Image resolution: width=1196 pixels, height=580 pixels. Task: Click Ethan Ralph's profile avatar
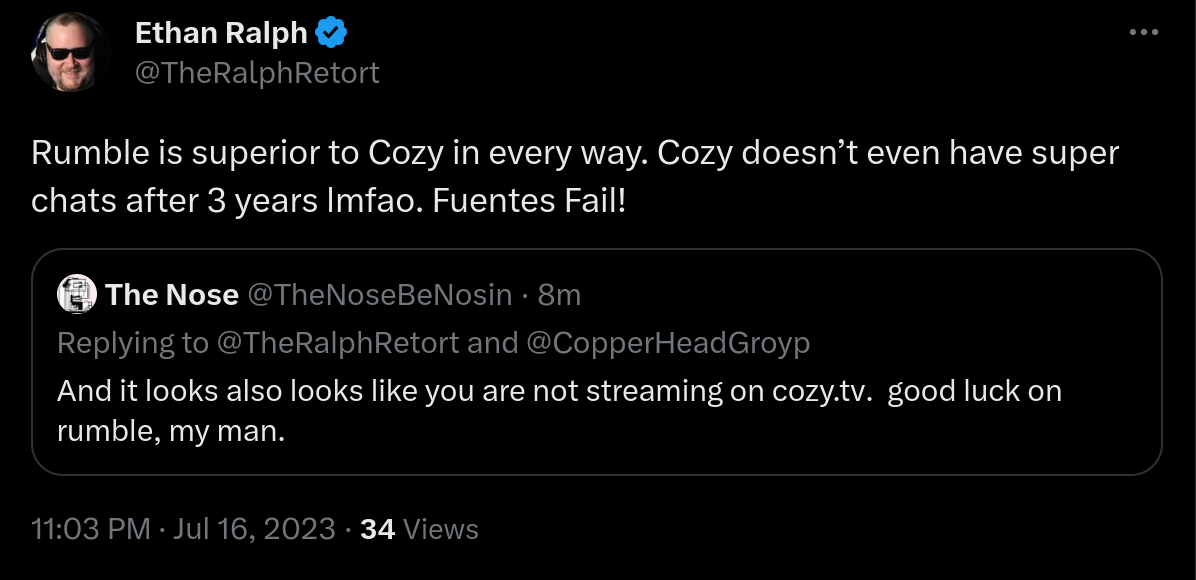pos(70,53)
